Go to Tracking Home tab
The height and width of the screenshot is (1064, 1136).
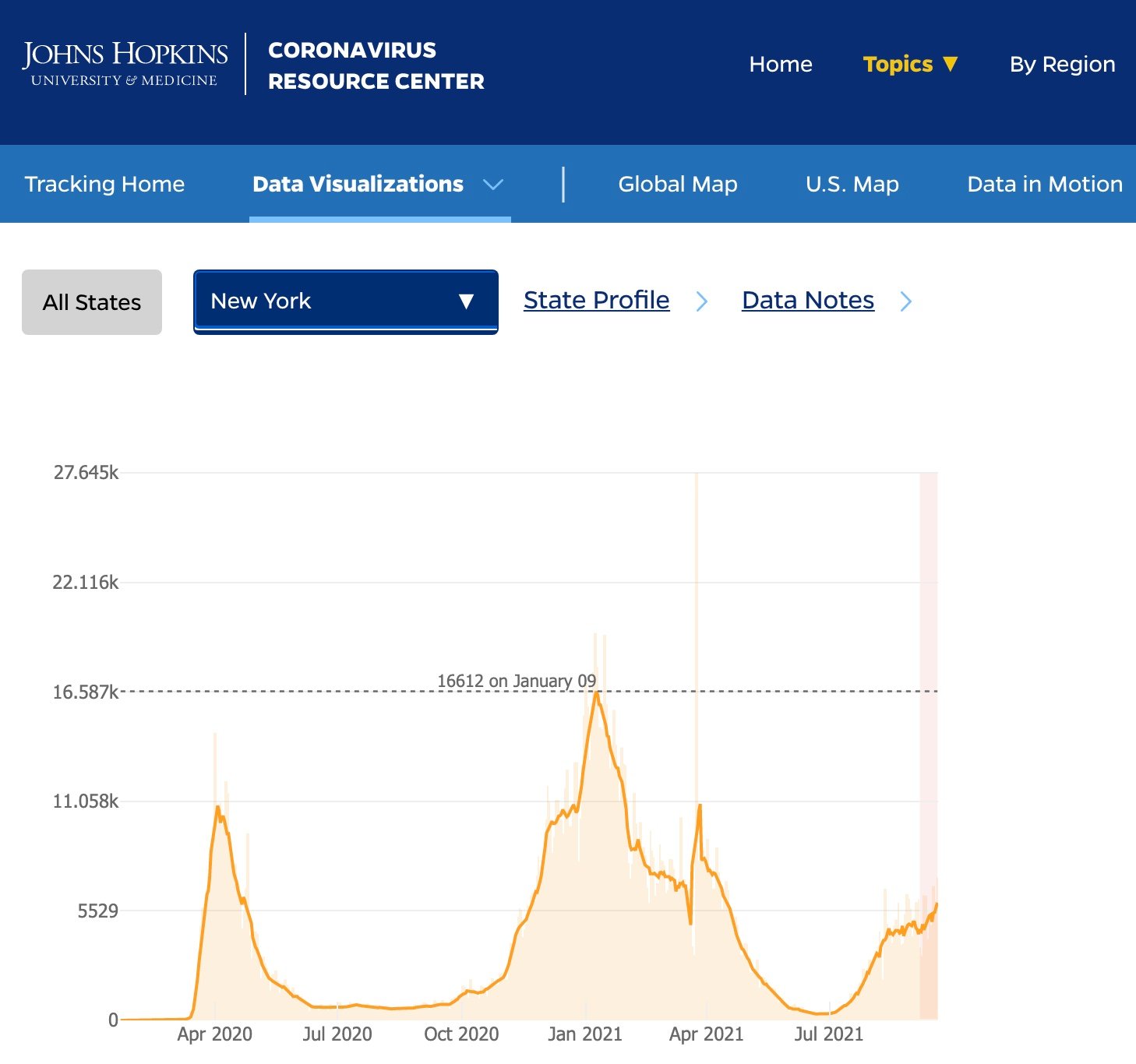[x=104, y=184]
